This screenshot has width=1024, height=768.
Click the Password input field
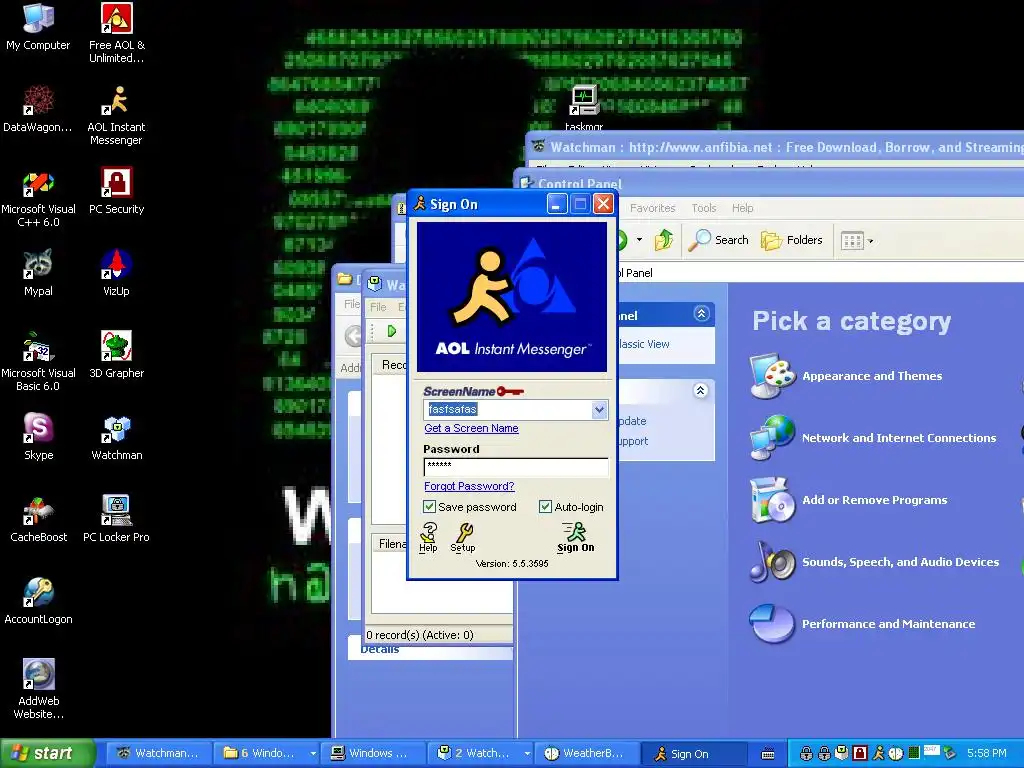point(516,466)
